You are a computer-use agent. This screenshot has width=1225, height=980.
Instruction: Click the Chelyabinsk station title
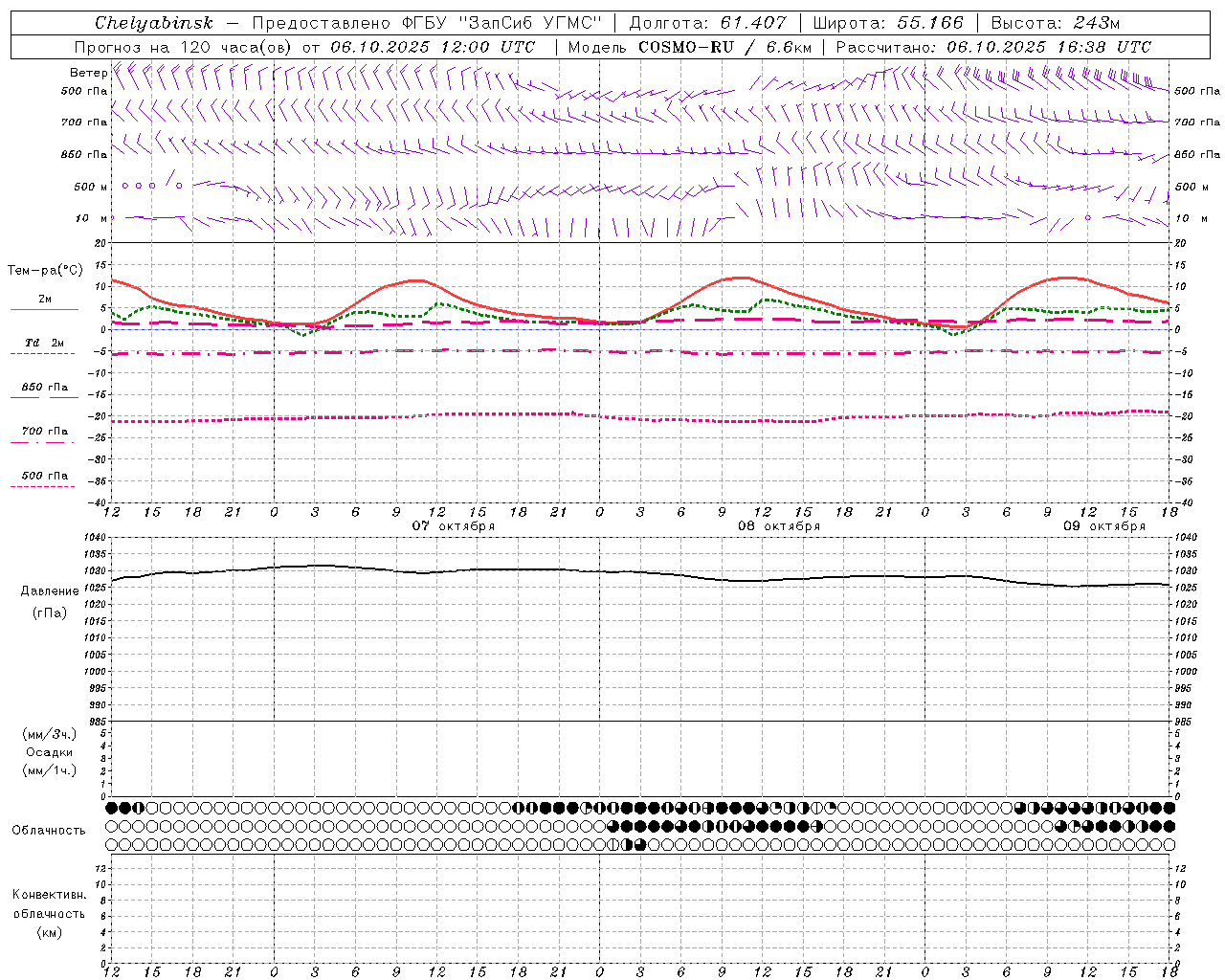point(154,23)
